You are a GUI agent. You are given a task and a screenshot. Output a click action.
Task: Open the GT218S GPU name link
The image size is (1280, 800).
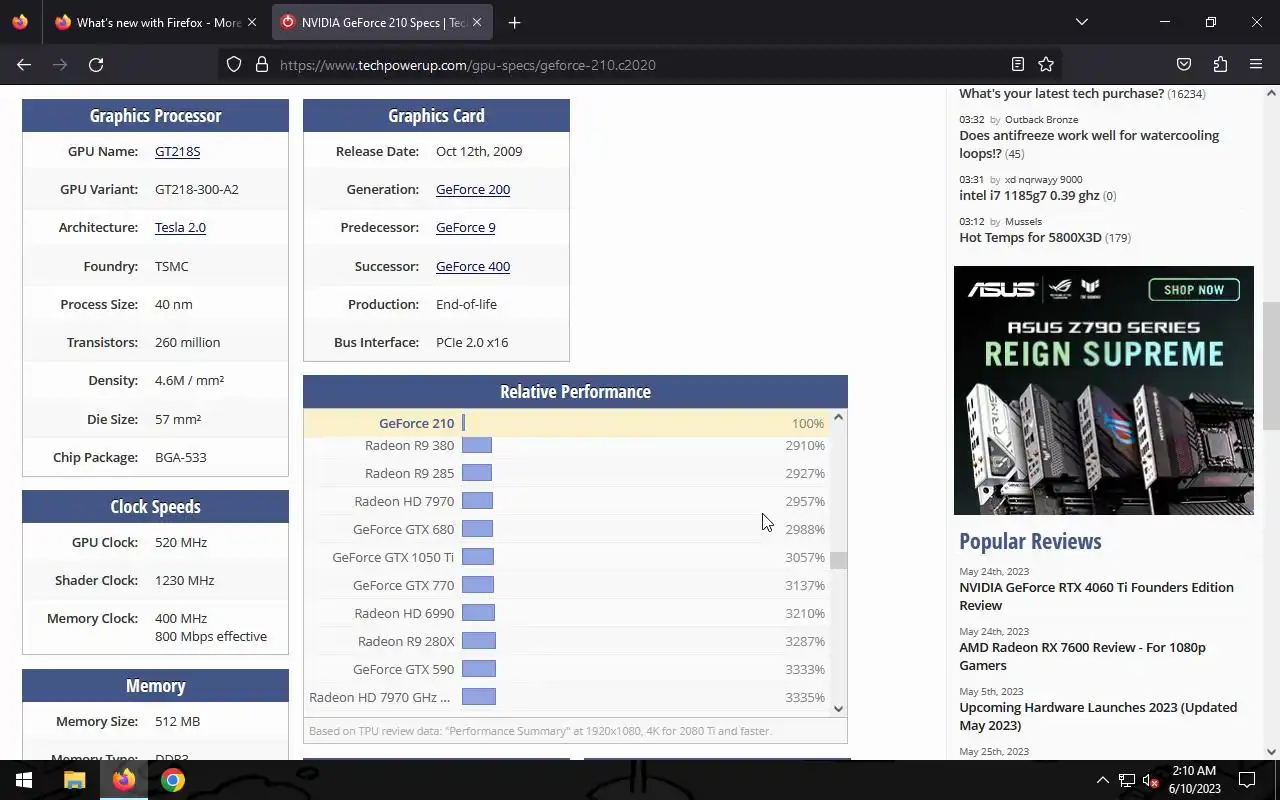(177, 151)
